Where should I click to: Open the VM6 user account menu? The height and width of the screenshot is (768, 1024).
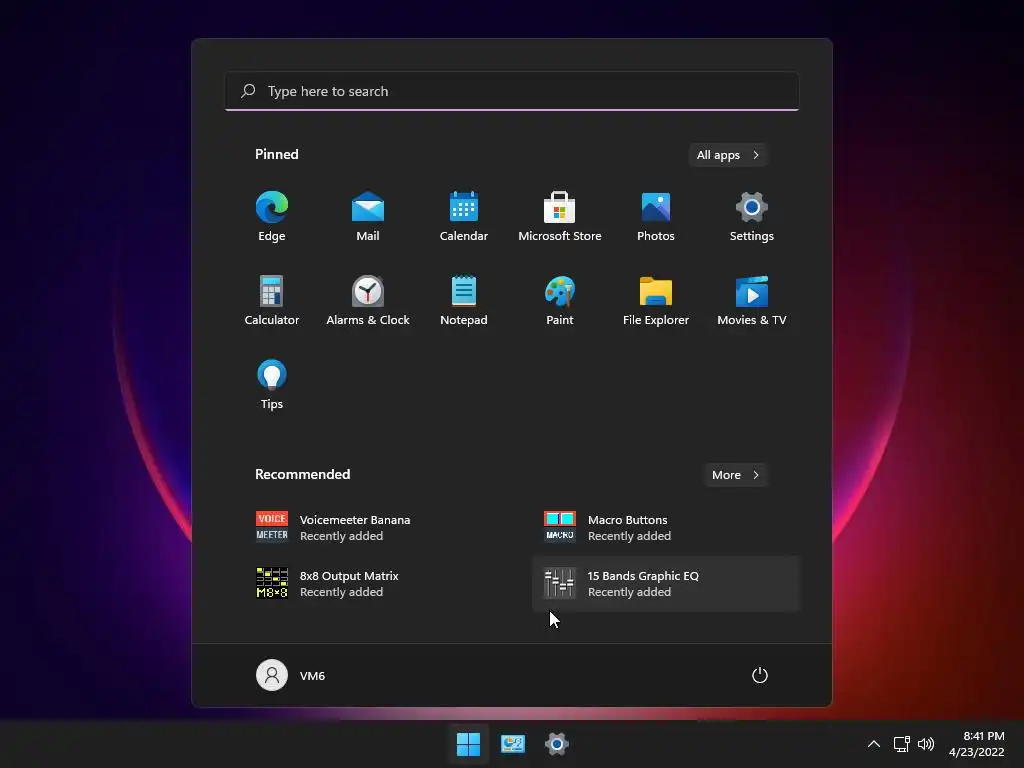click(x=291, y=675)
